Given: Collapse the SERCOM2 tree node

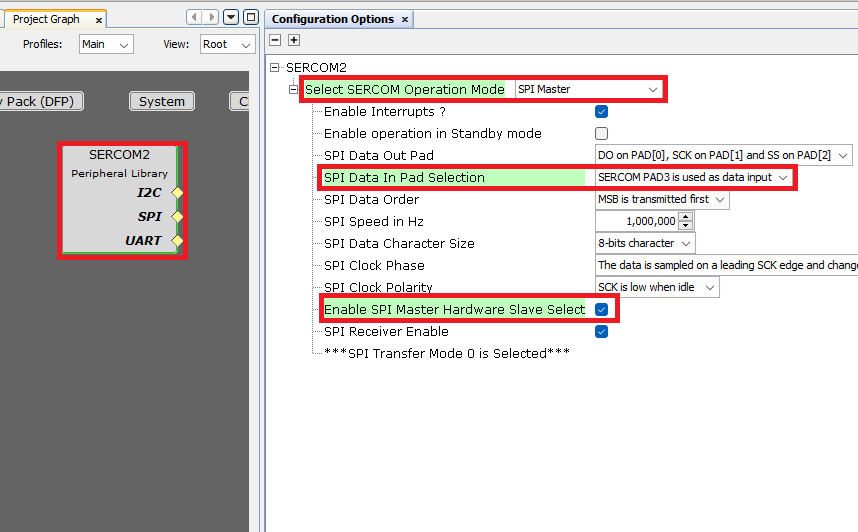Looking at the screenshot, I should pos(276,67).
